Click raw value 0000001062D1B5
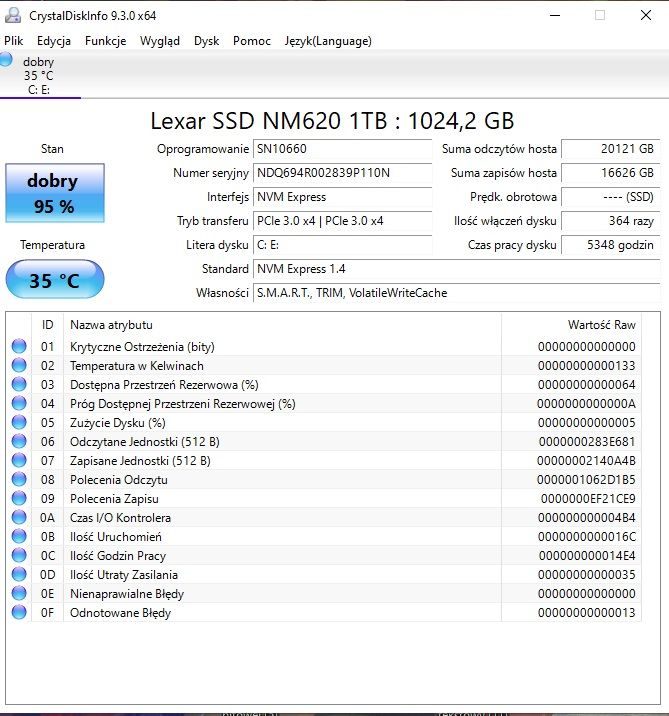 tap(586, 480)
